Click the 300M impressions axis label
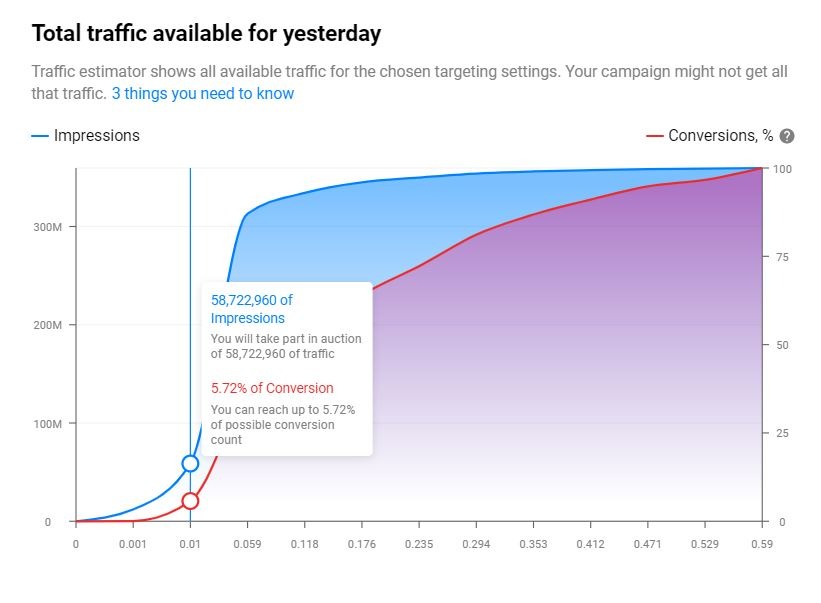The height and width of the screenshot is (603, 821). click(46, 227)
